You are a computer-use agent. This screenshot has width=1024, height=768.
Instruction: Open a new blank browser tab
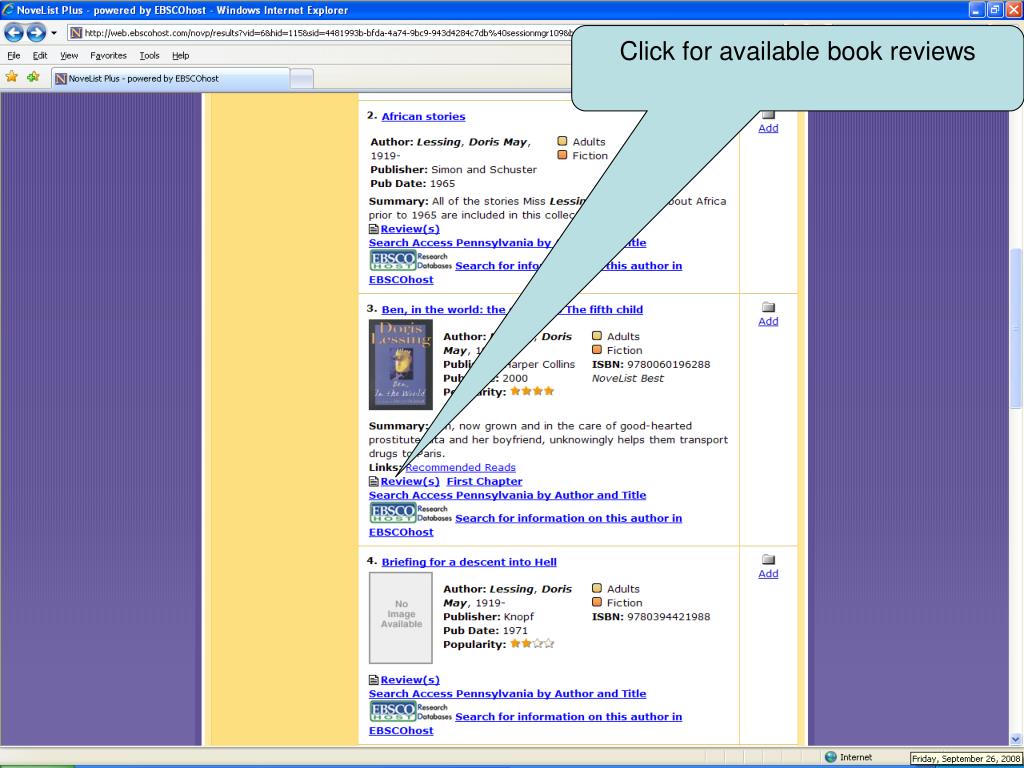(x=302, y=79)
